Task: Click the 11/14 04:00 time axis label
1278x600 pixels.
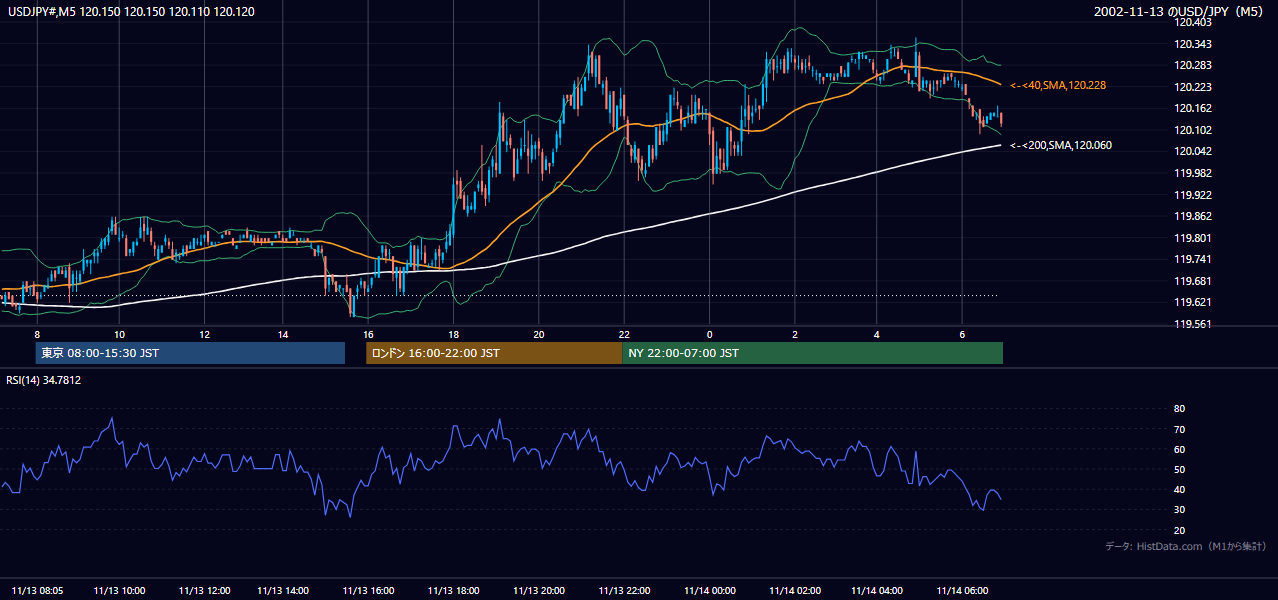Action: (x=877, y=590)
